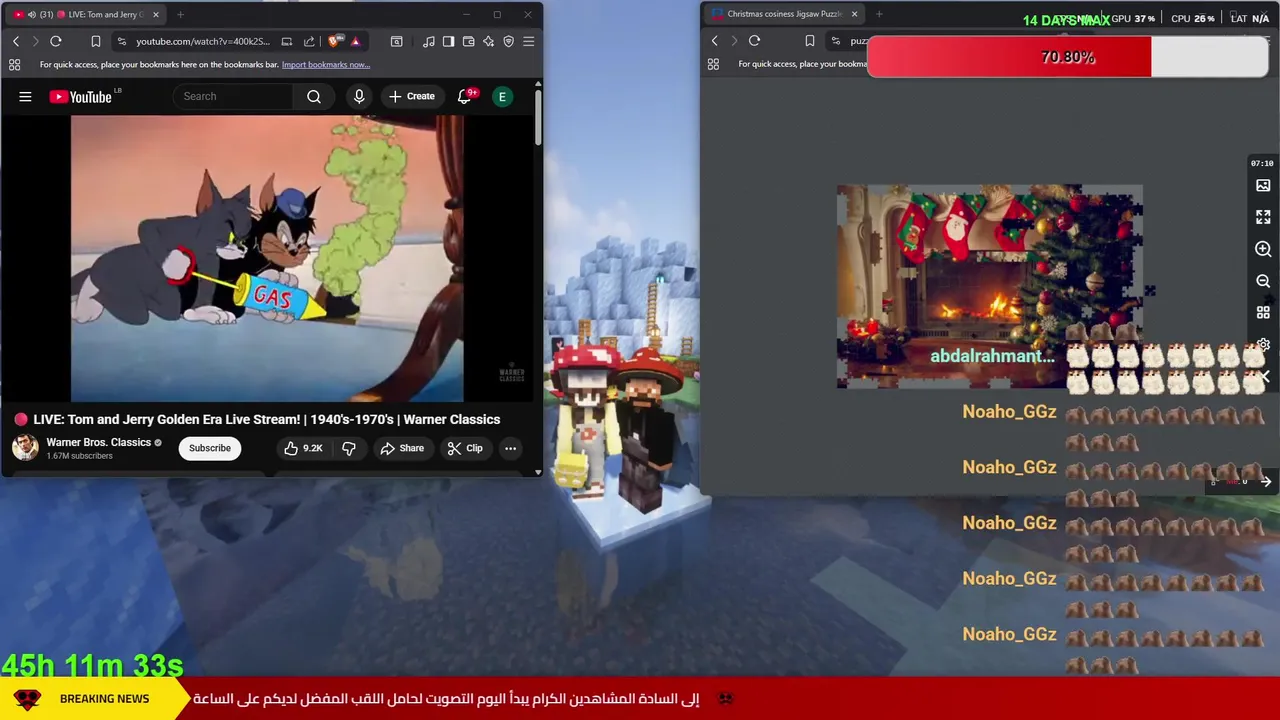Go back in the YouTube browser window

tap(16, 41)
